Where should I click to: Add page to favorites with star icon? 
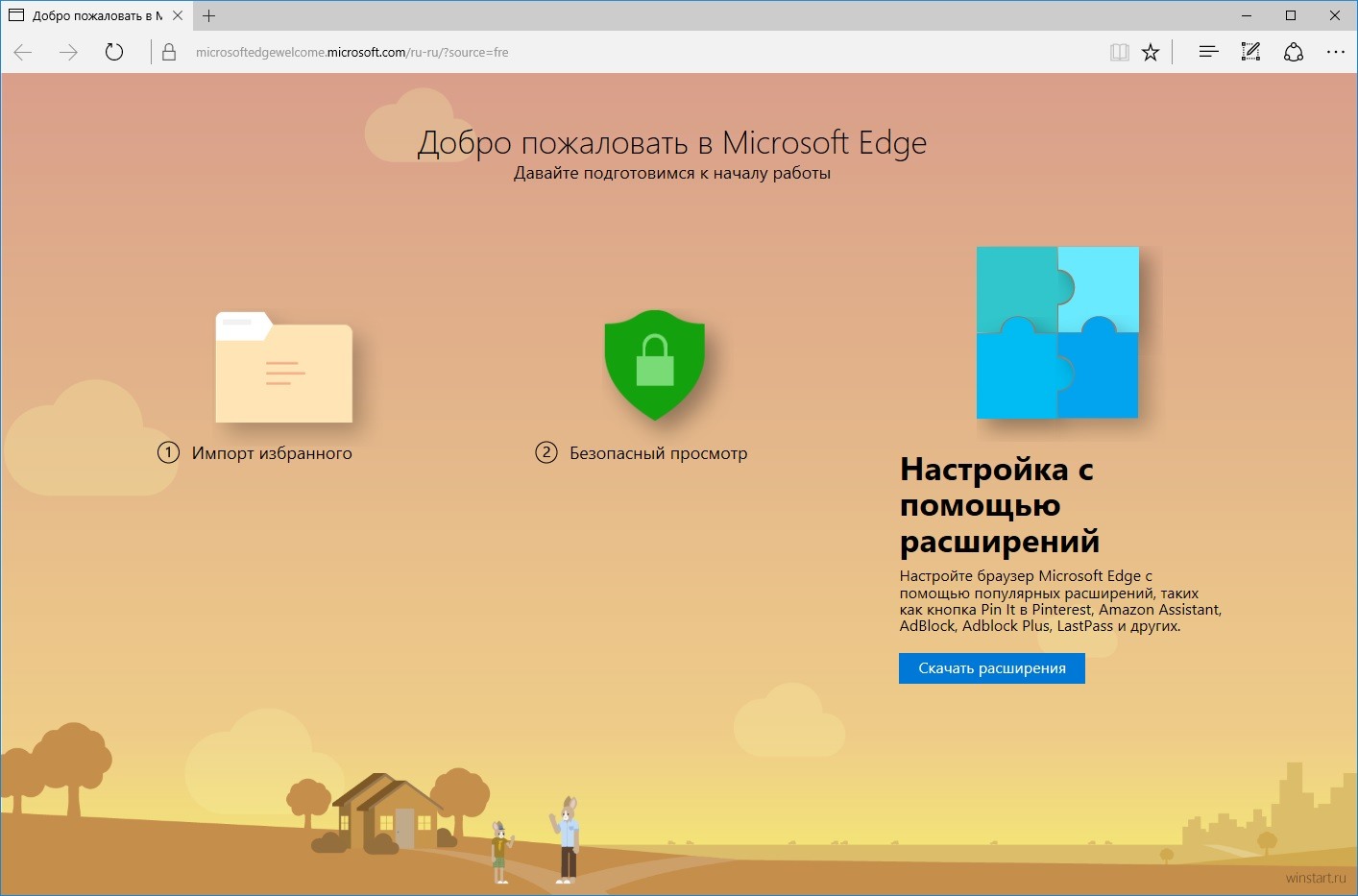(x=1151, y=52)
